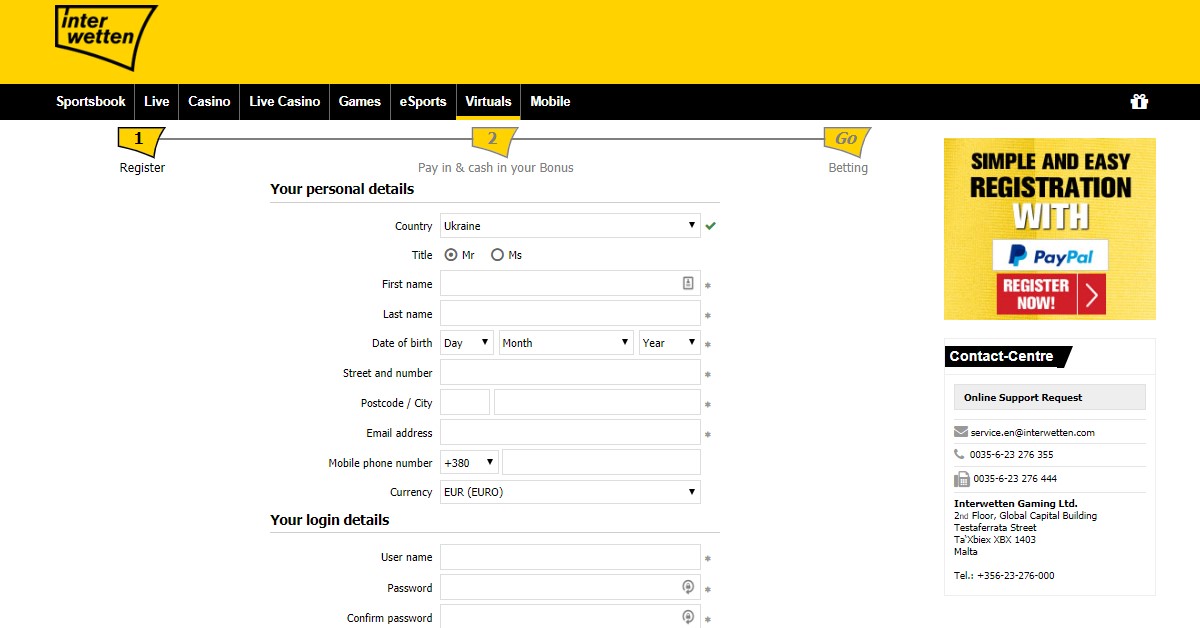Click the key icon in Password field
The width and height of the screenshot is (1200, 628).
[688, 587]
